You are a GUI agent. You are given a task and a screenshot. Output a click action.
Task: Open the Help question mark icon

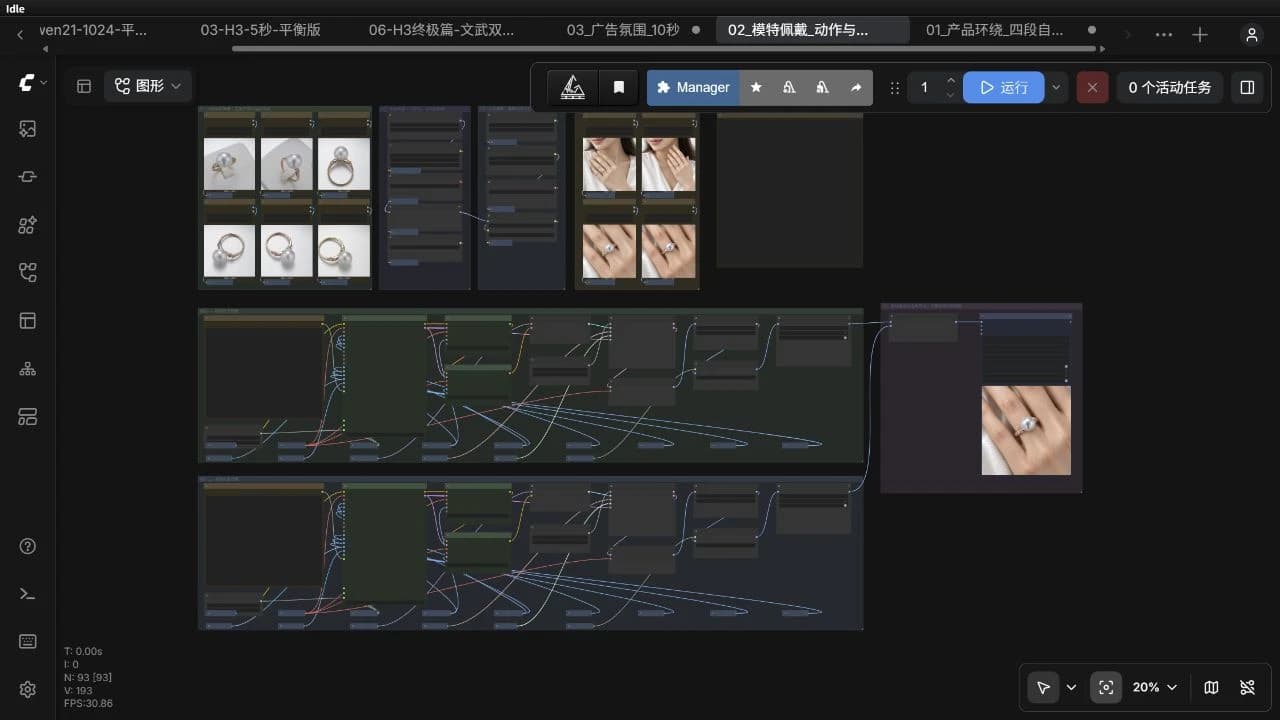(x=27, y=546)
